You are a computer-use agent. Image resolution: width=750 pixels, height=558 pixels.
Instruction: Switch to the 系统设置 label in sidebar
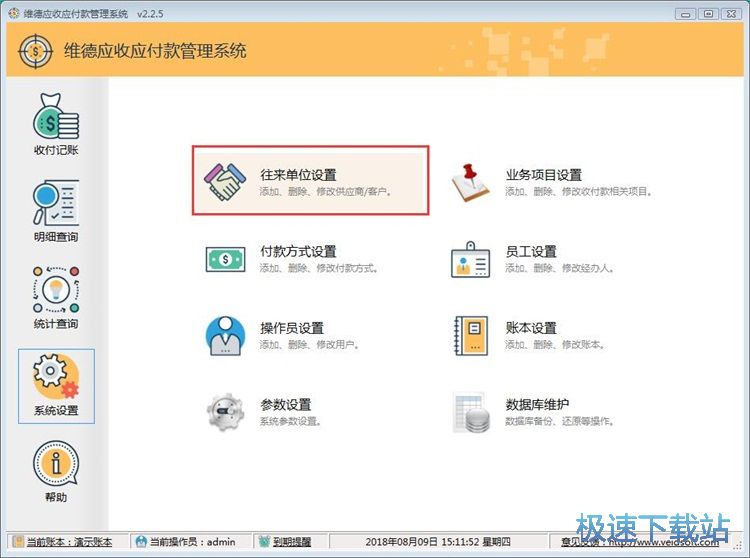coord(56,410)
